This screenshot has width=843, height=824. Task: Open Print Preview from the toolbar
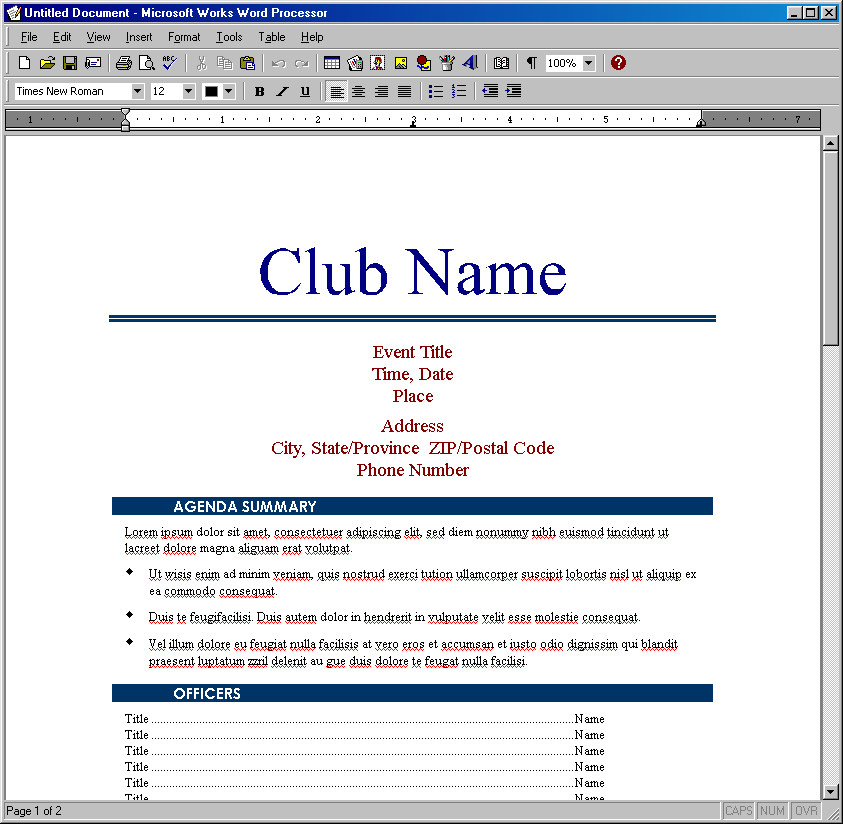point(146,63)
